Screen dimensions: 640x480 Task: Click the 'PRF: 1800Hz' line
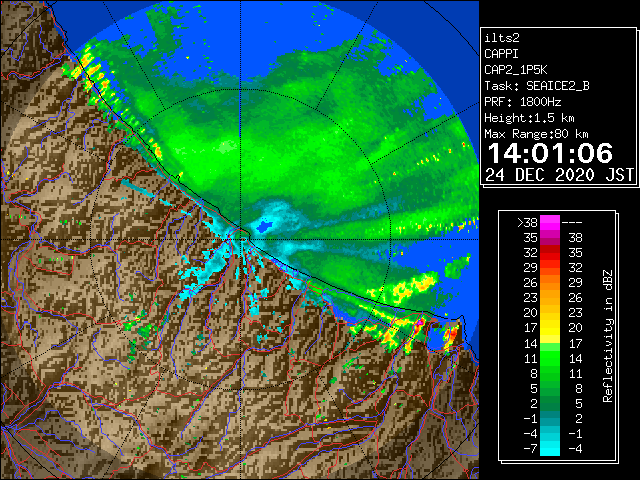[523, 102]
